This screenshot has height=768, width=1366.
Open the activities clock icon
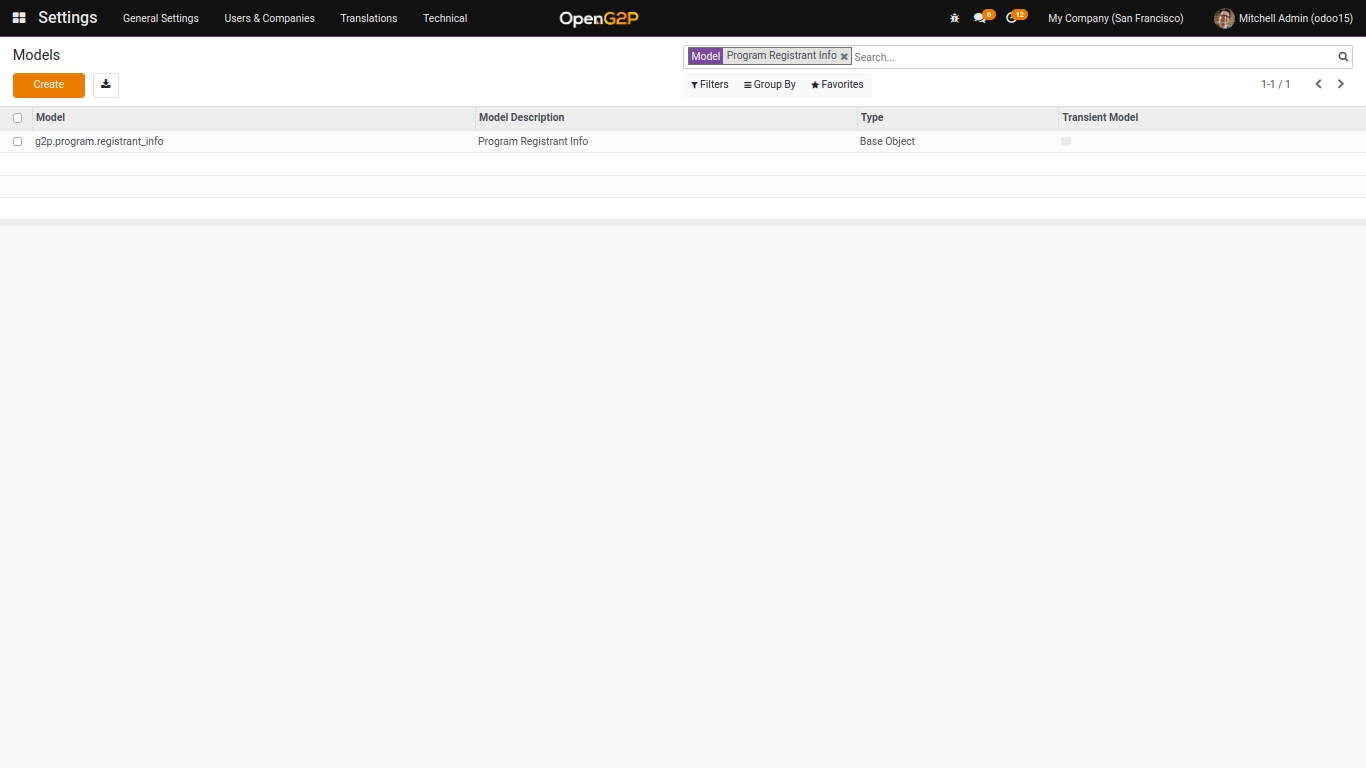pos(1012,18)
